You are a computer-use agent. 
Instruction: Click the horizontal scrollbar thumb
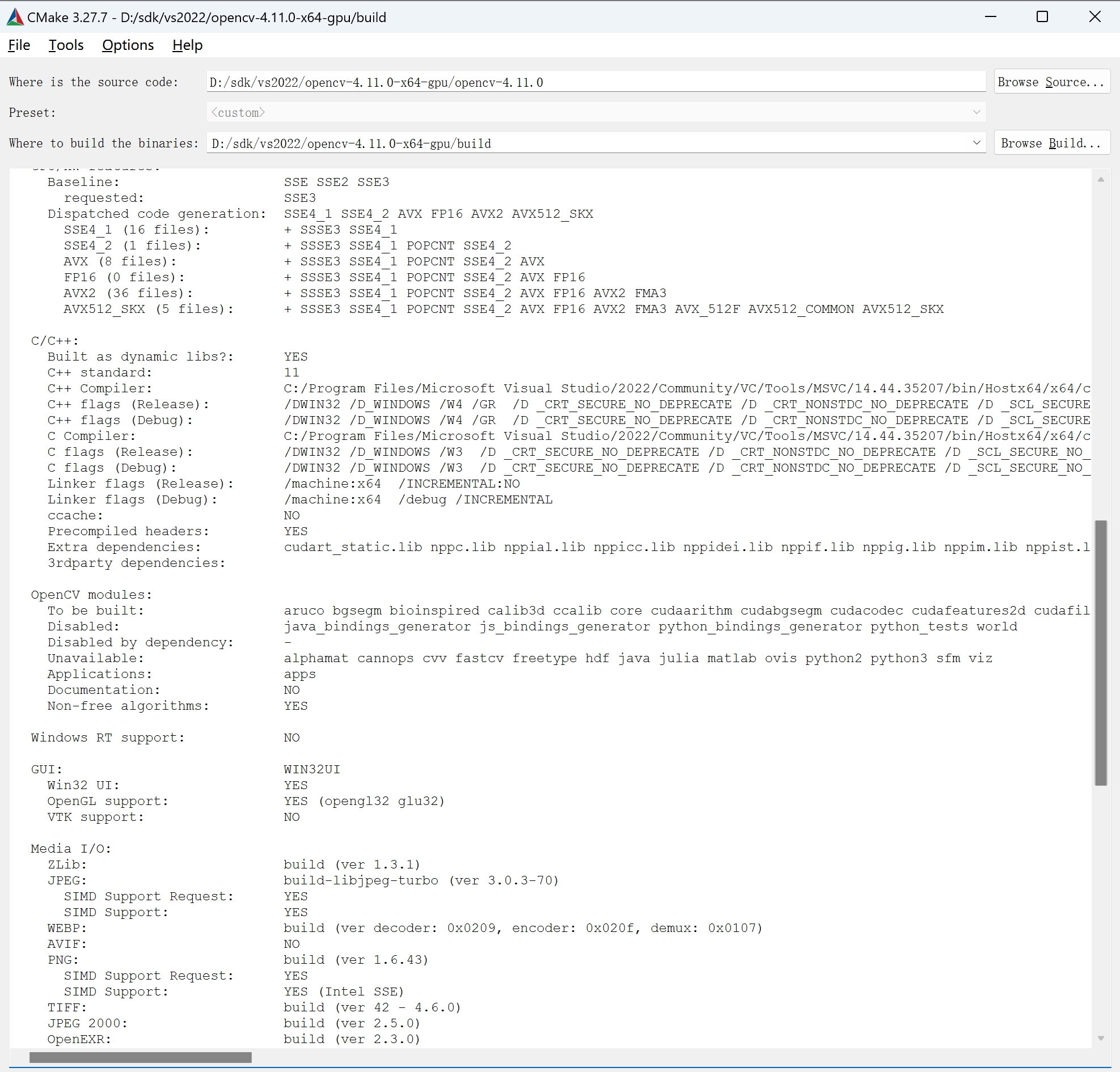click(140, 1057)
